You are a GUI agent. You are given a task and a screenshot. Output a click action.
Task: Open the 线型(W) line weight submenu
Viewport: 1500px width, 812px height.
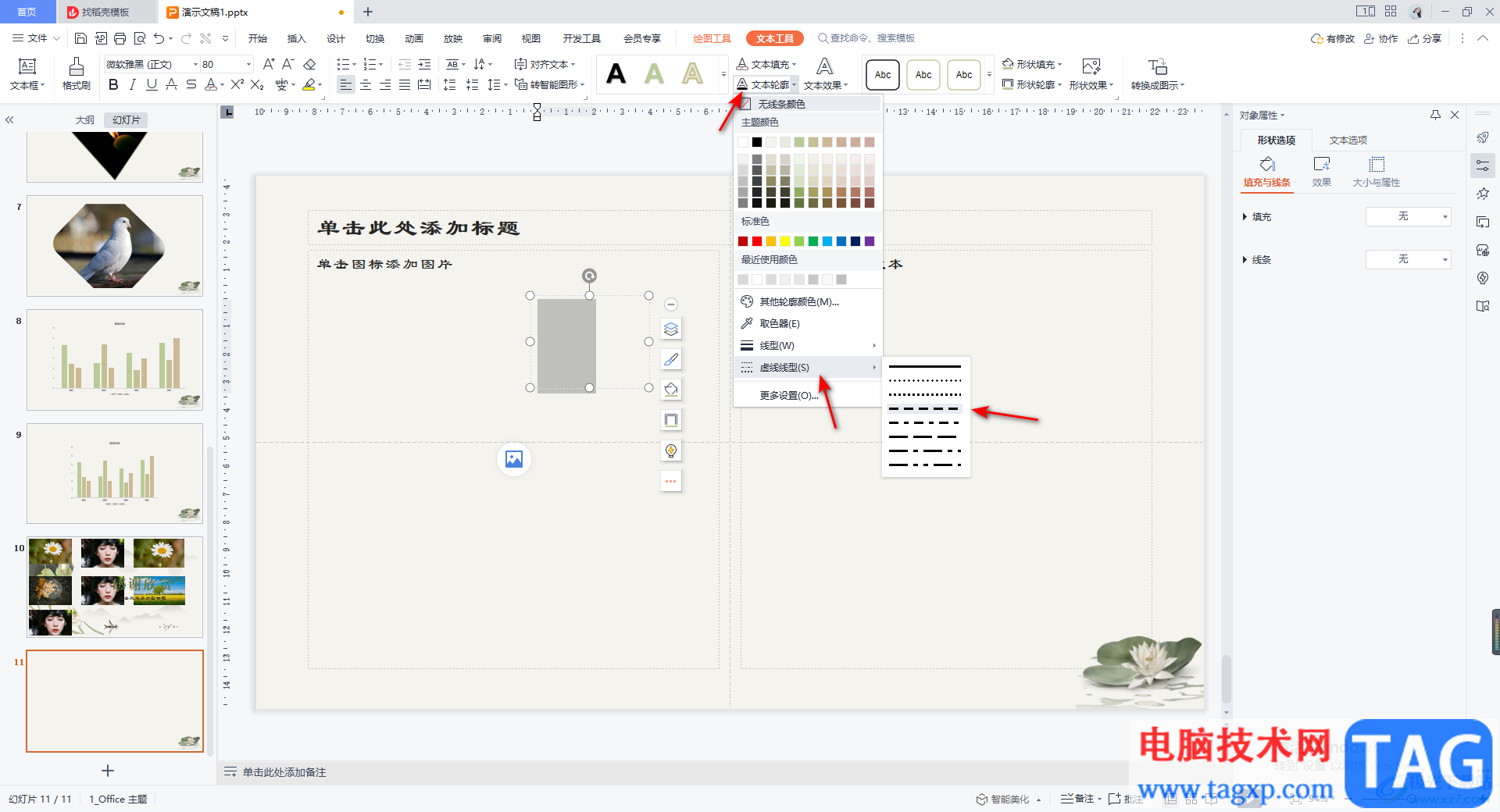click(x=808, y=345)
